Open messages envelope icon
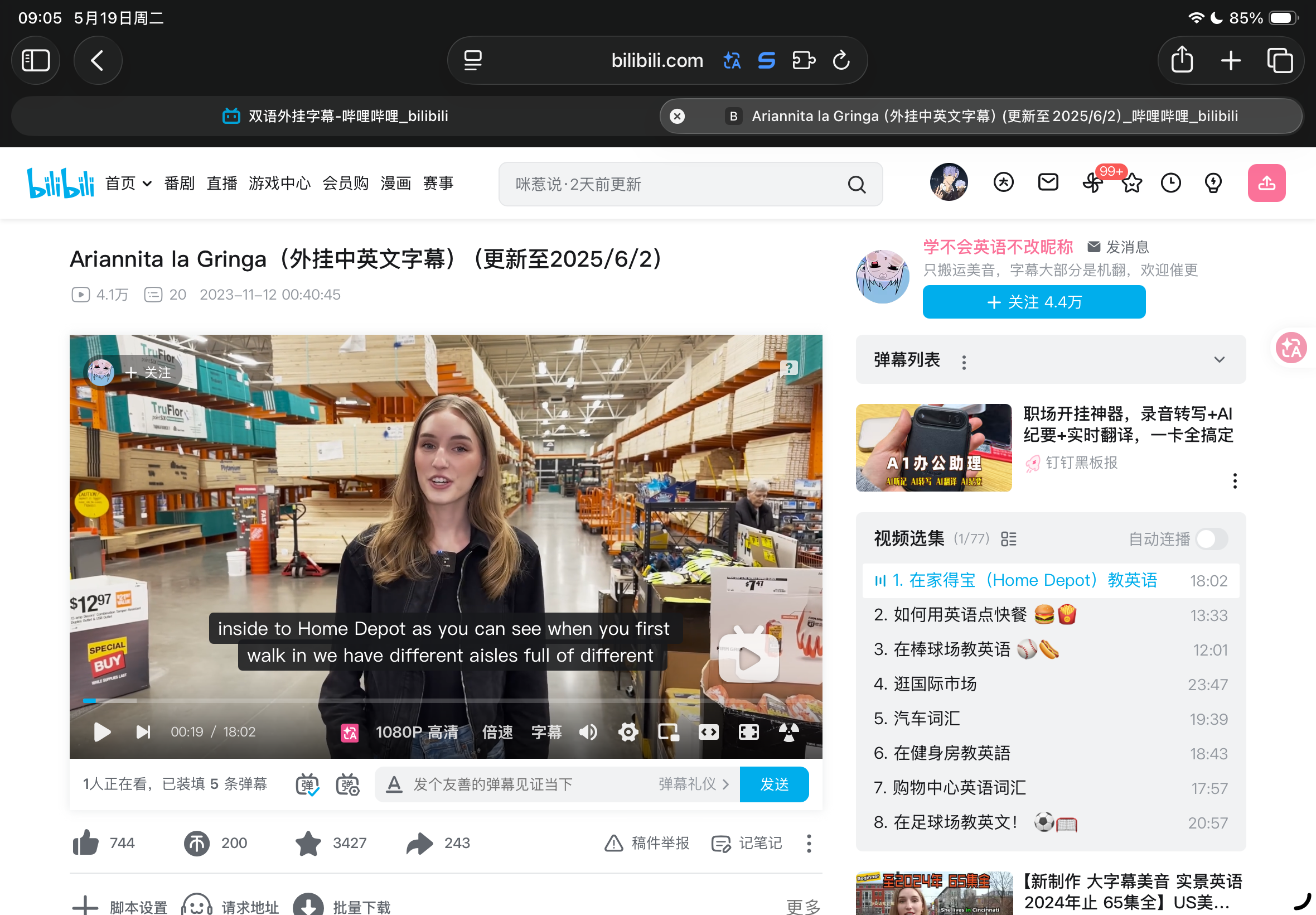The width and height of the screenshot is (1316, 915). click(x=1048, y=182)
